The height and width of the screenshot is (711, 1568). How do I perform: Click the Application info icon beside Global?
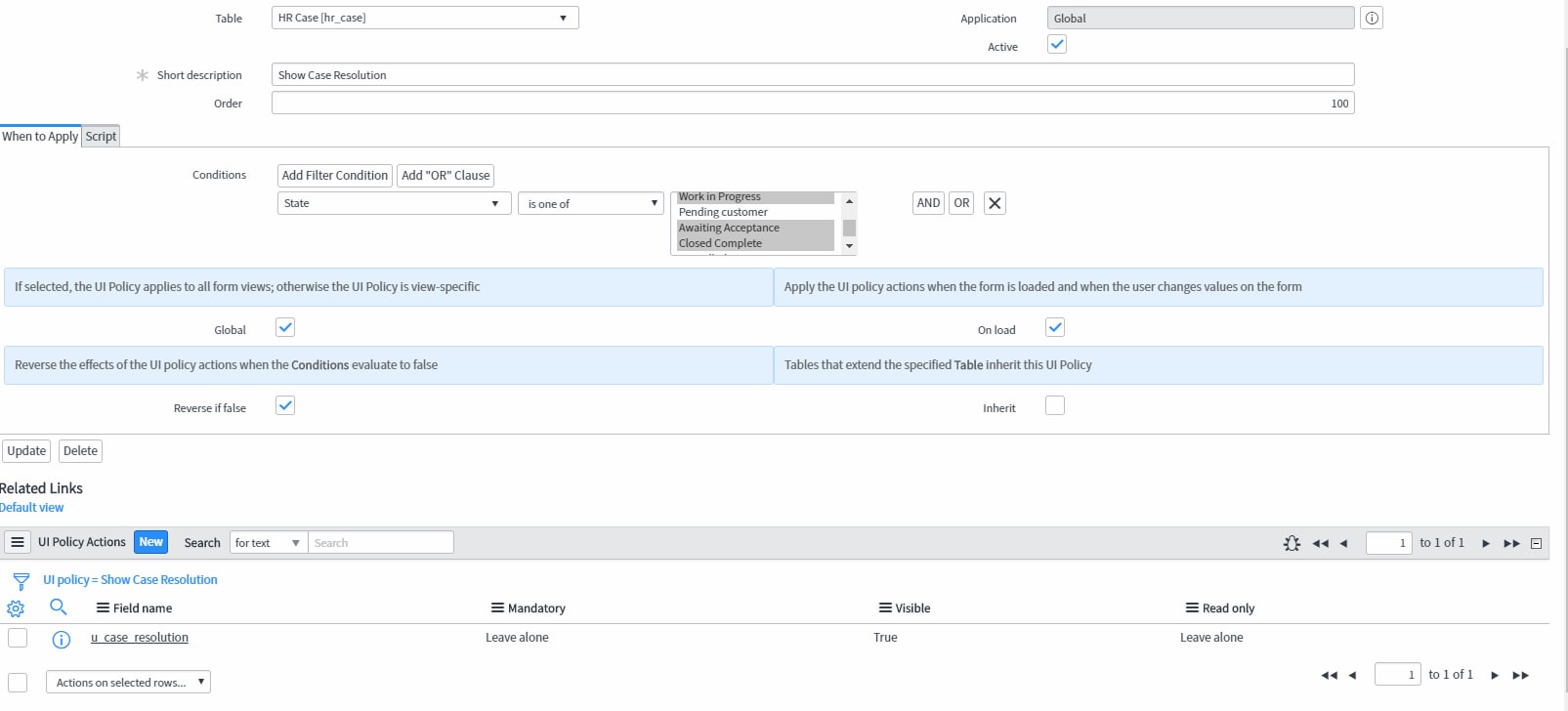[x=1372, y=18]
